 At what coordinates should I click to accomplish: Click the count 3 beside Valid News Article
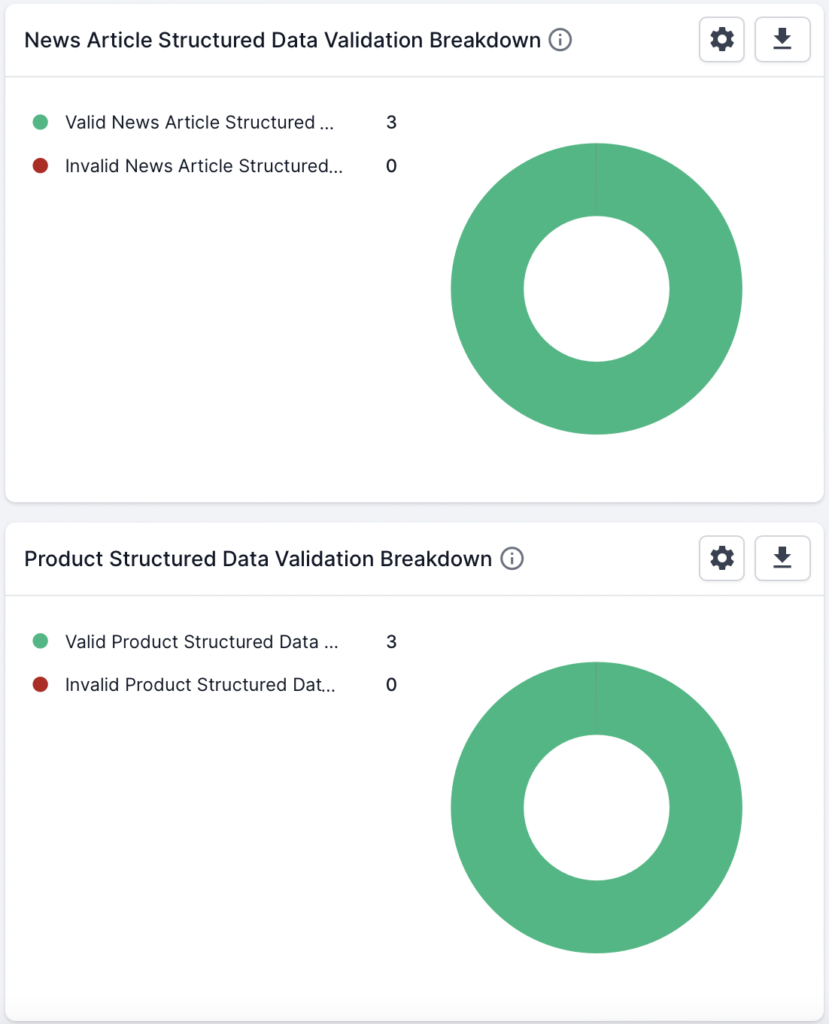(x=391, y=122)
